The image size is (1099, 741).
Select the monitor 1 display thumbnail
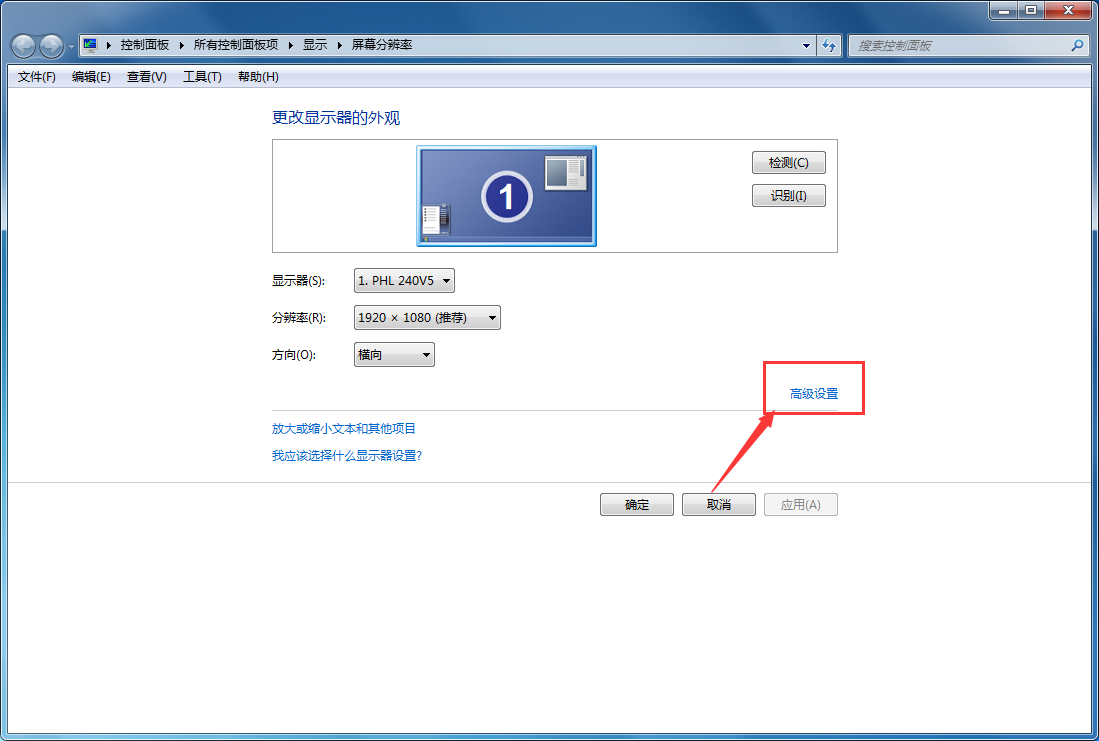(x=506, y=196)
